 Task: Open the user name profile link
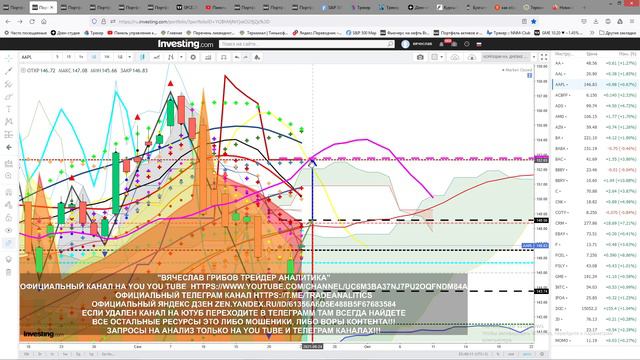[x=422, y=44]
